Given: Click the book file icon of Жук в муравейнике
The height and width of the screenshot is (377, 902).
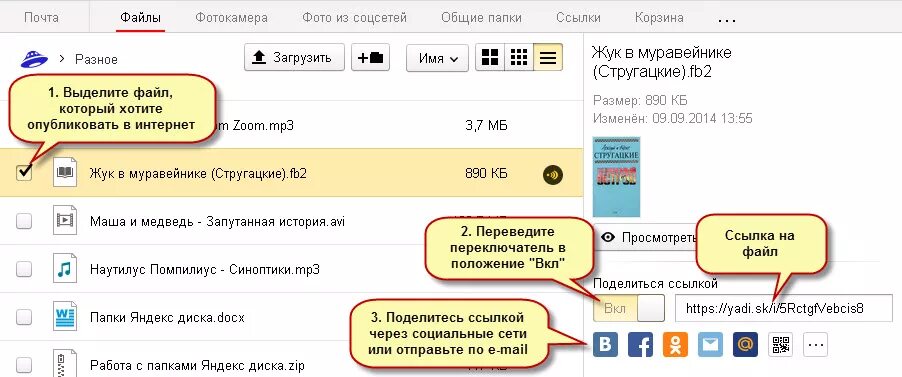Looking at the screenshot, I should coord(64,173).
